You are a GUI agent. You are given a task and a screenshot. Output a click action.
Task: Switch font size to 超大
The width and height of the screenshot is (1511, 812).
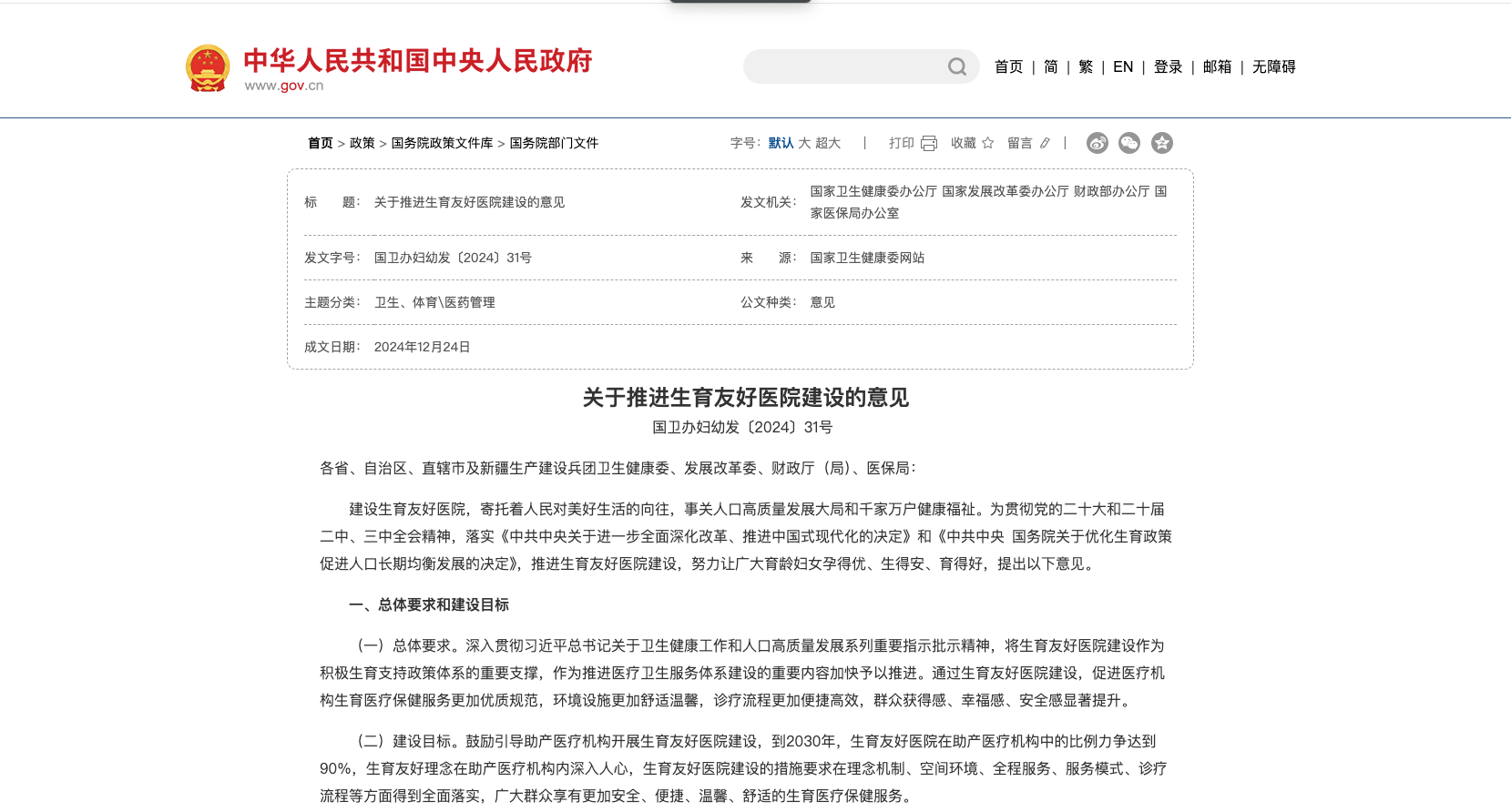[x=828, y=143]
